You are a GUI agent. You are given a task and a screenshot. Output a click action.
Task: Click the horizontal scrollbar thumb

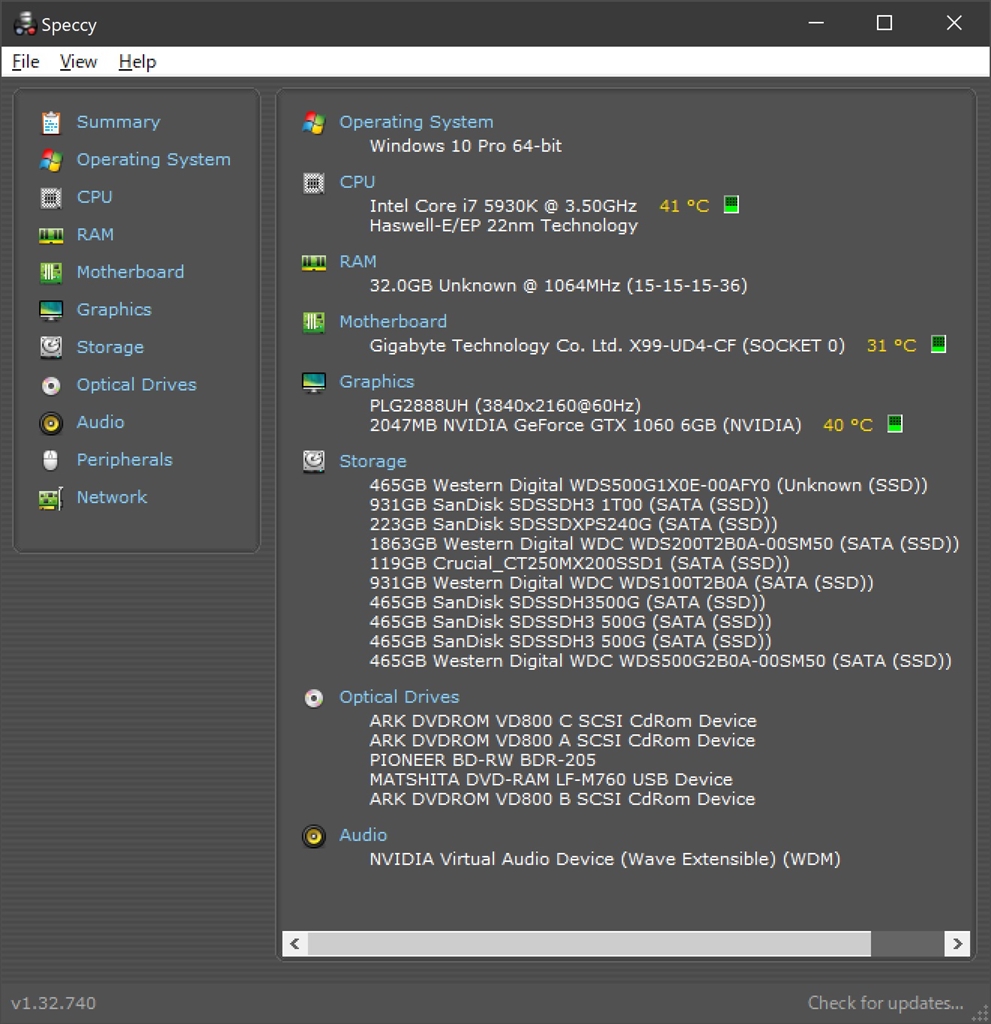click(x=589, y=944)
